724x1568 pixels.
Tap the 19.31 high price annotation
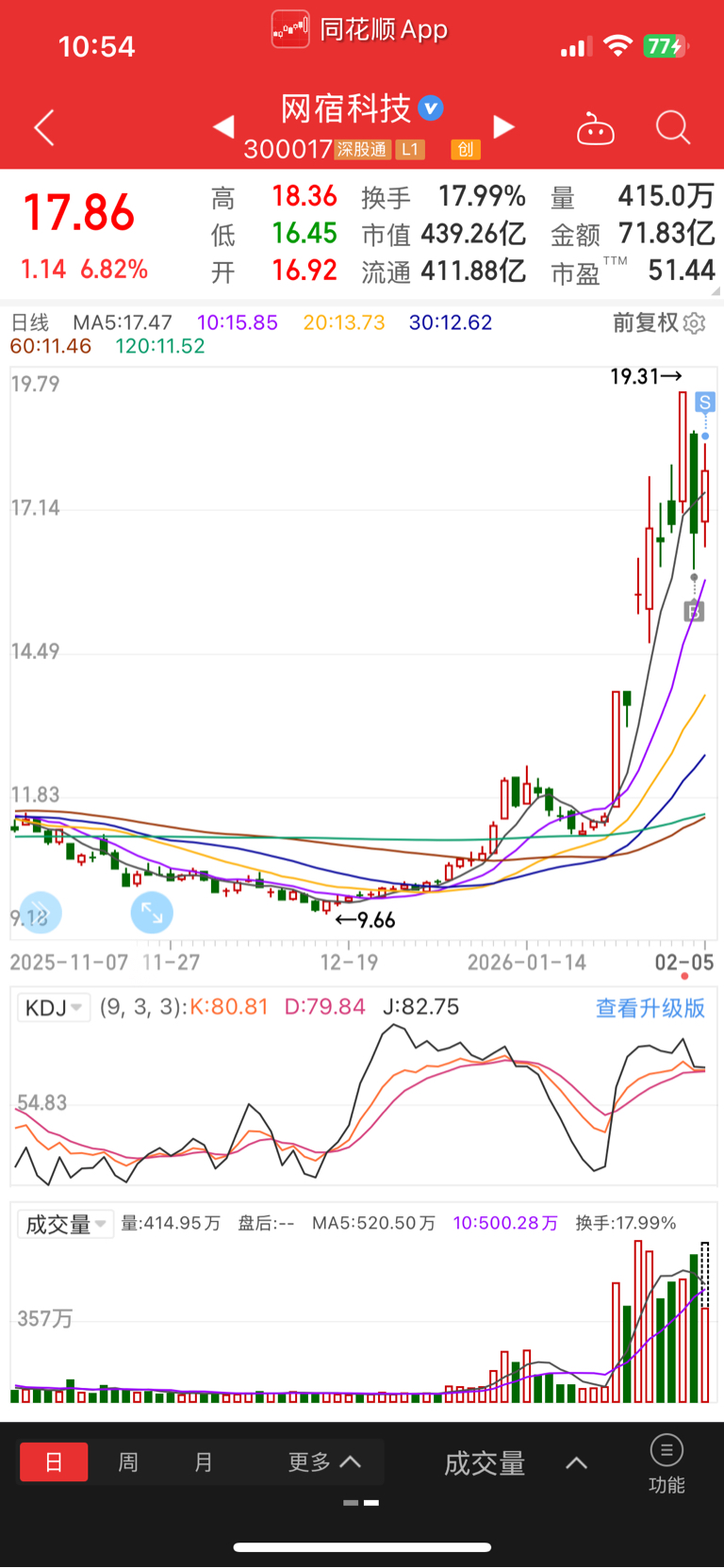click(x=646, y=377)
